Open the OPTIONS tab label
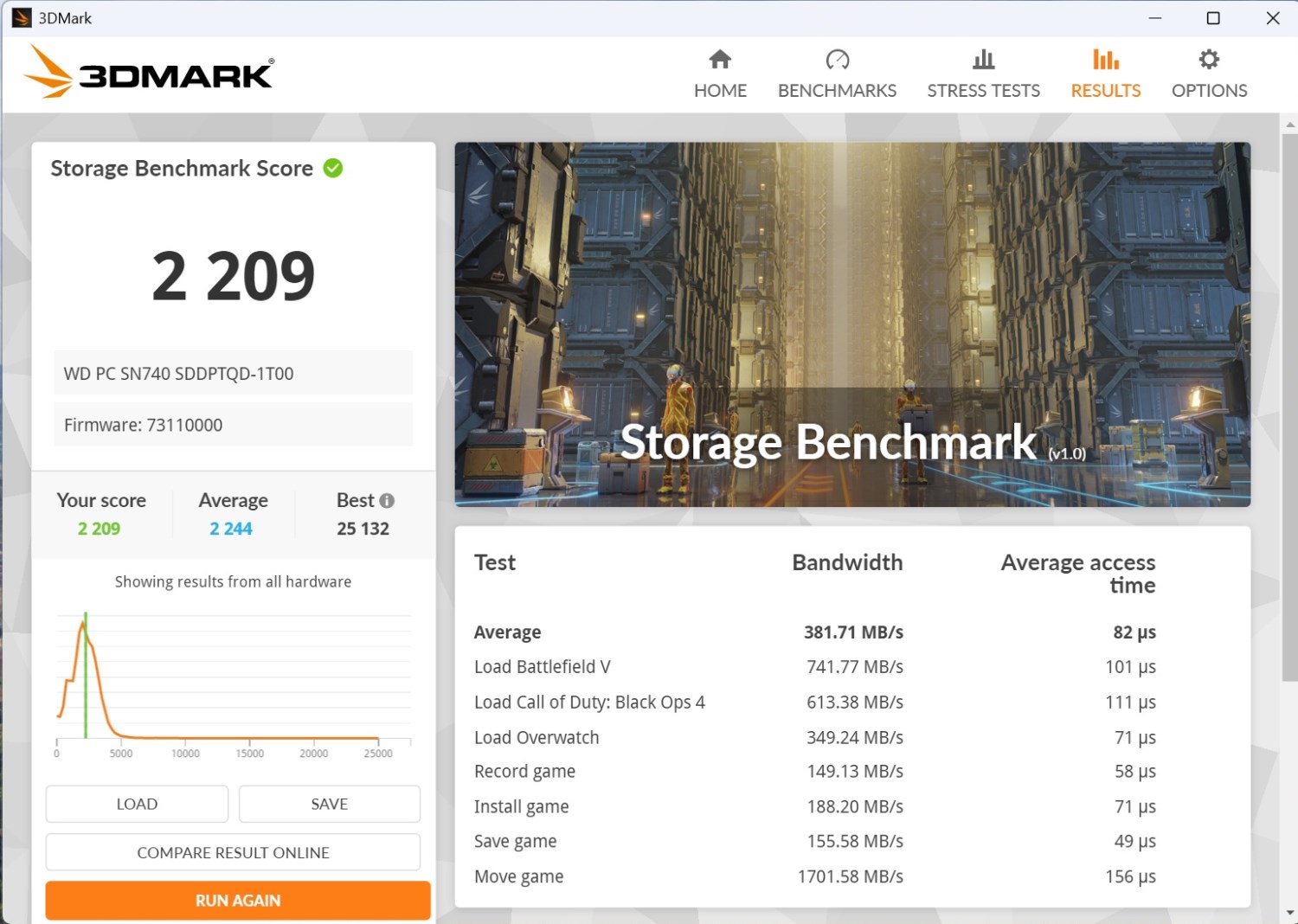Viewport: 1298px width, 924px height. coord(1209,91)
